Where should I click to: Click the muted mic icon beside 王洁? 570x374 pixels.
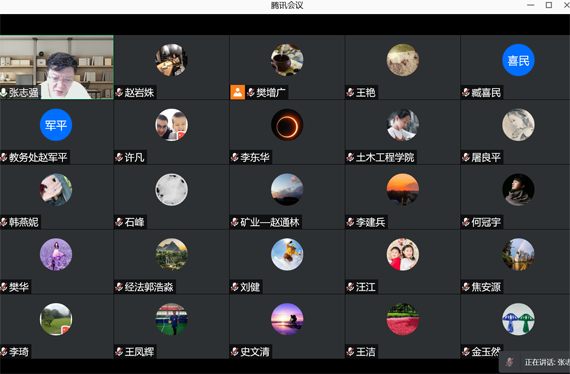click(x=350, y=352)
